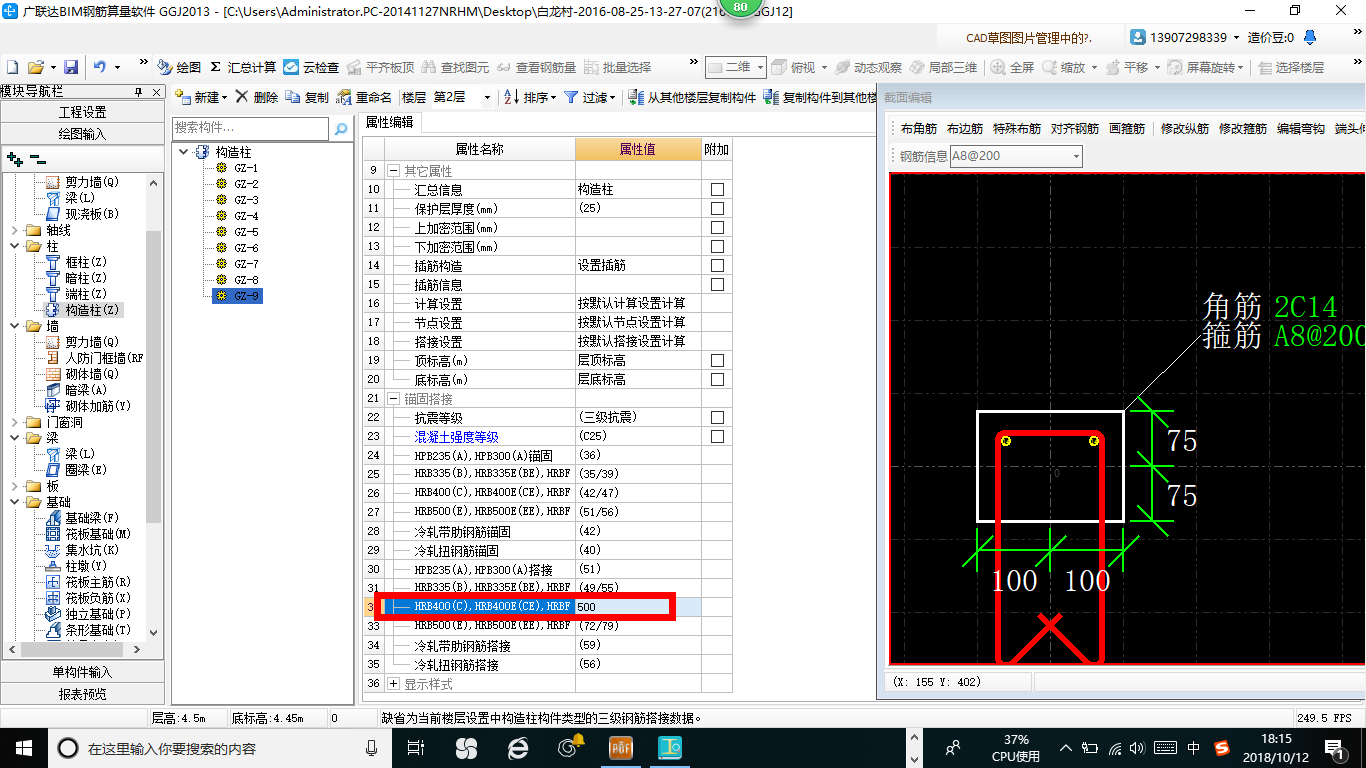Click 复制构件到其他楼层 copy-to-floor button

pyautogui.click(x=820, y=97)
